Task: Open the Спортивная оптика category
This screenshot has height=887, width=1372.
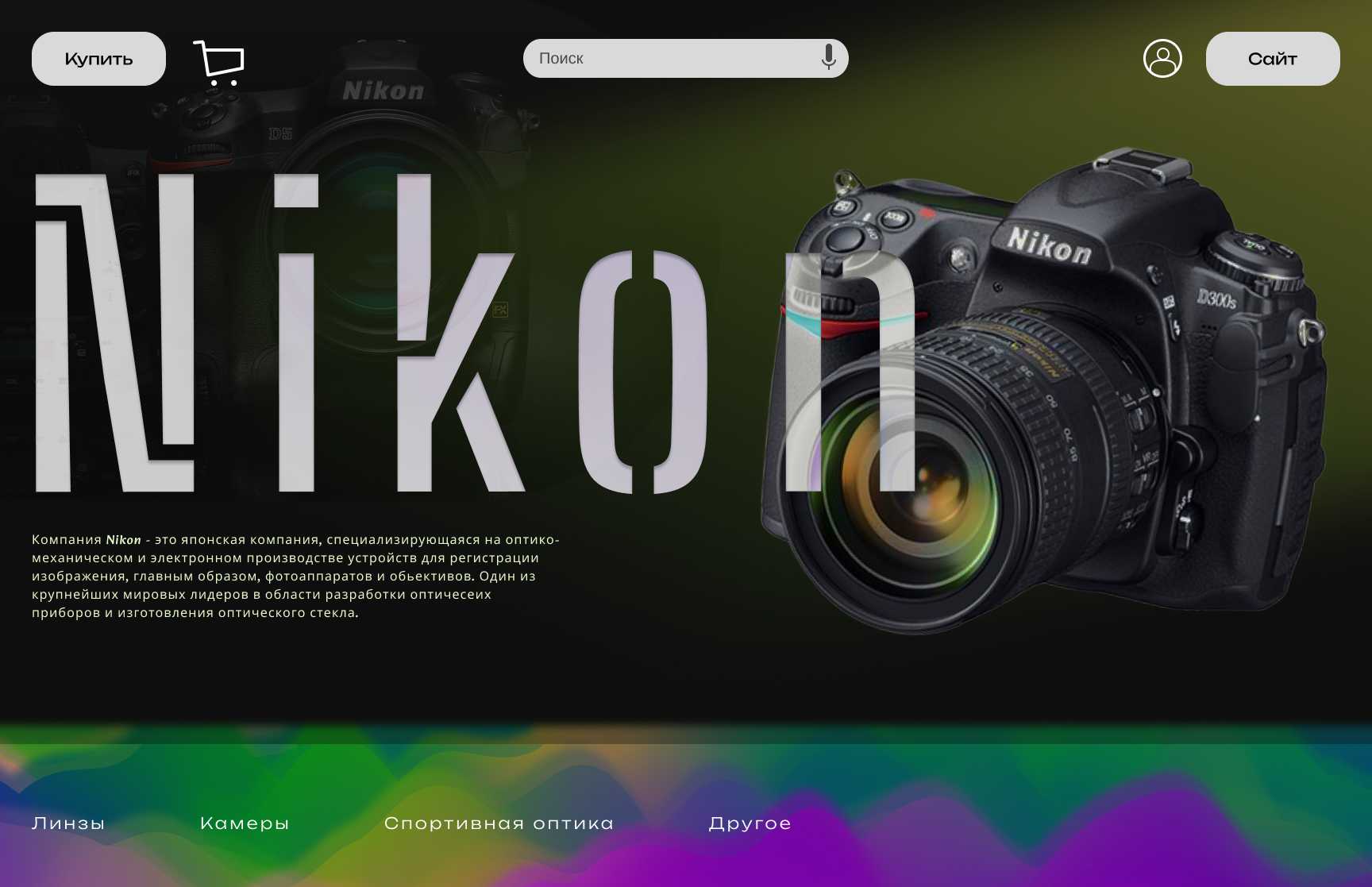Action: (499, 823)
